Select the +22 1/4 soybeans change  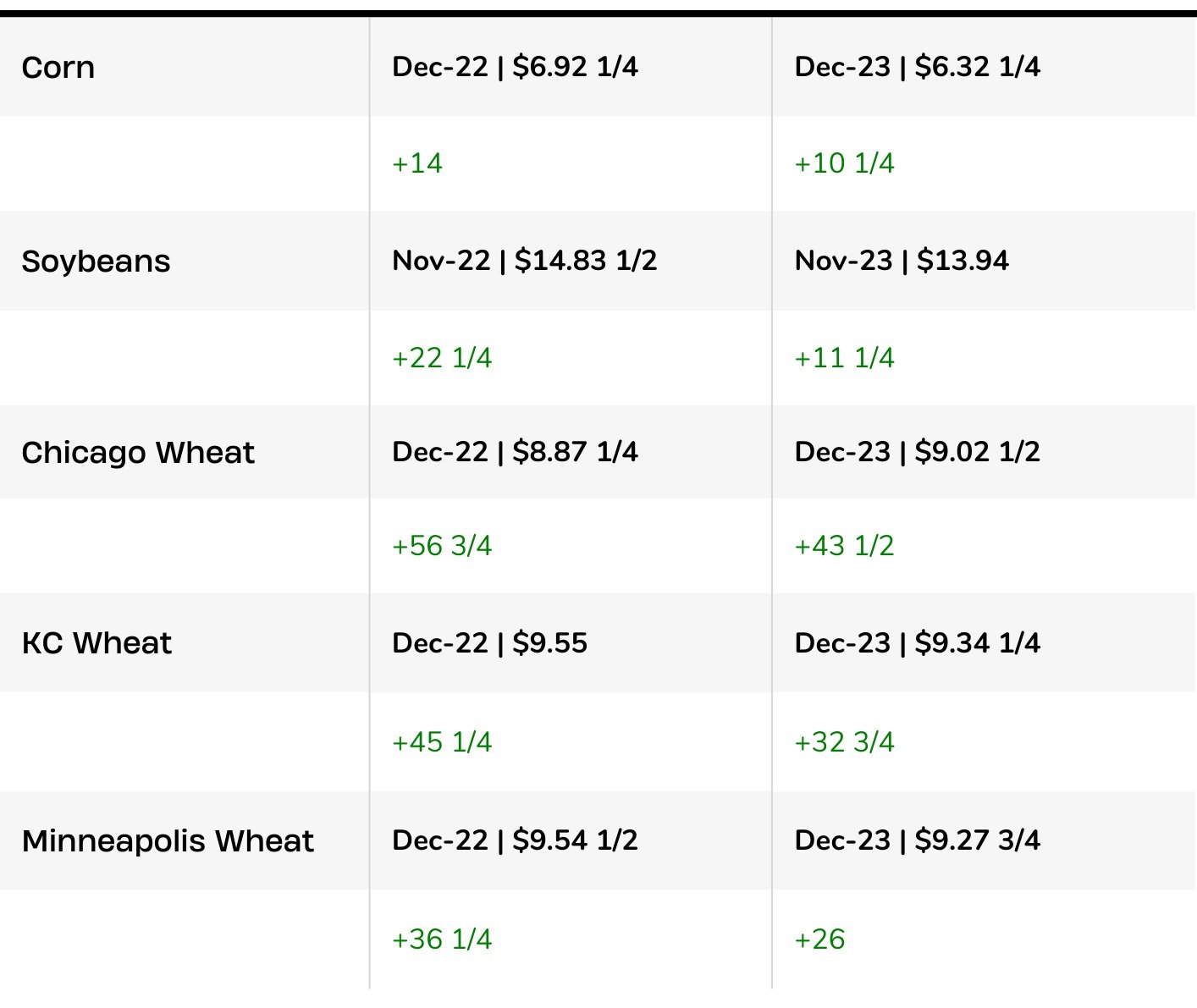click(442, 358)
